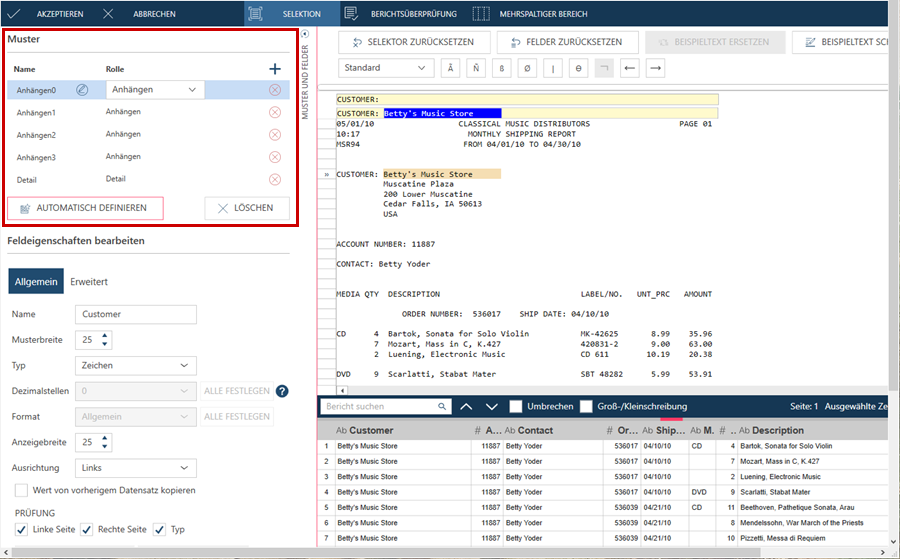Delete the Anhängen2 pattern via red X icon
900x559 pixels.
click(x=275, y=135)
